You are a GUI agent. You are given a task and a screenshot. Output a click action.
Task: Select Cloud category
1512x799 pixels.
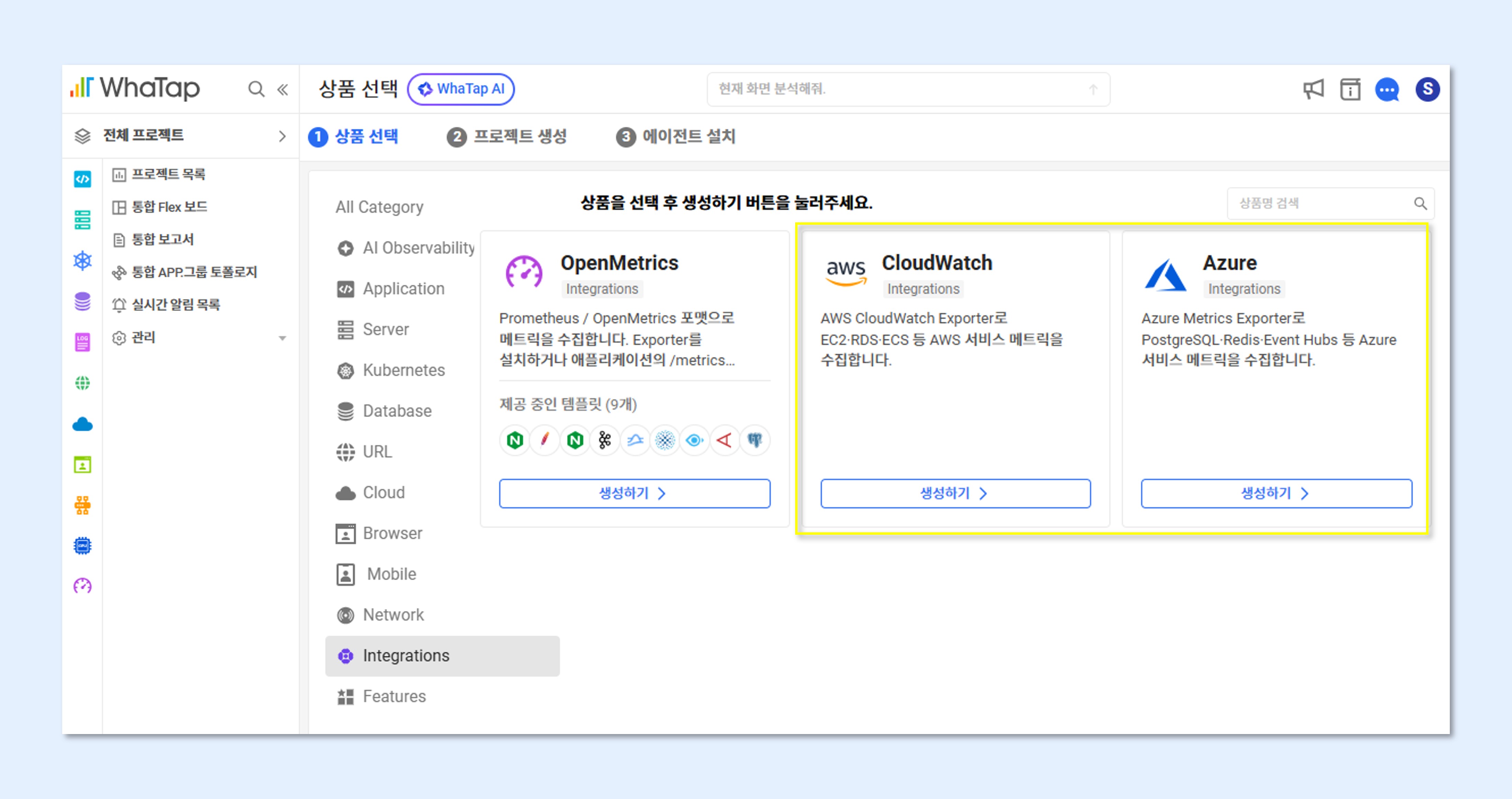point(370,492)
